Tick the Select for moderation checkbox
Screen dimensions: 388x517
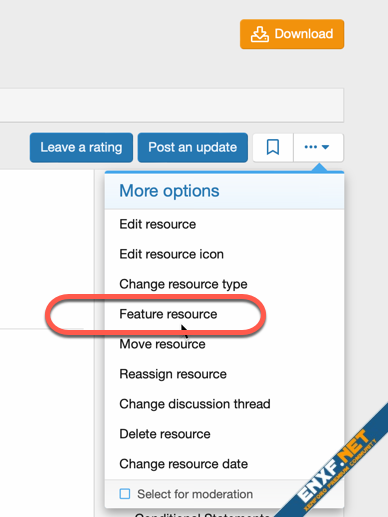pyautogui.click(x=125, y=494)
